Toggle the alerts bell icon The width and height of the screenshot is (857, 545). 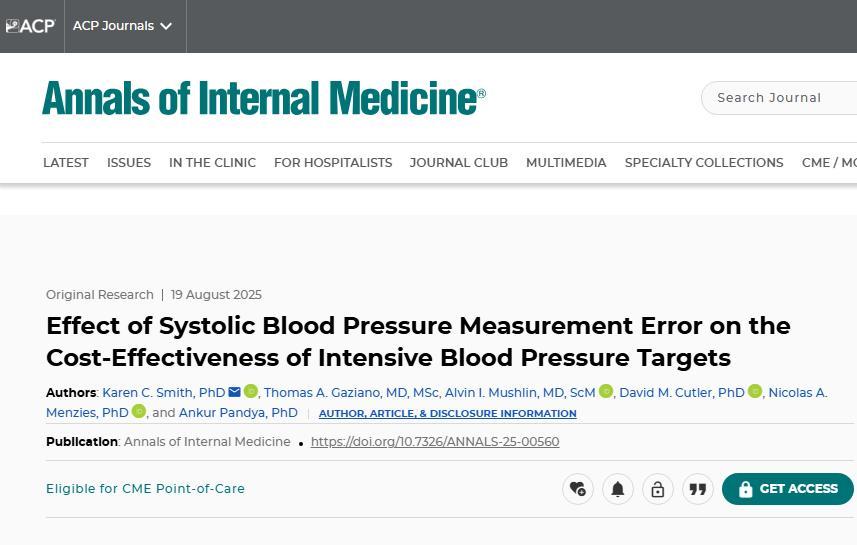click(618, 489)
